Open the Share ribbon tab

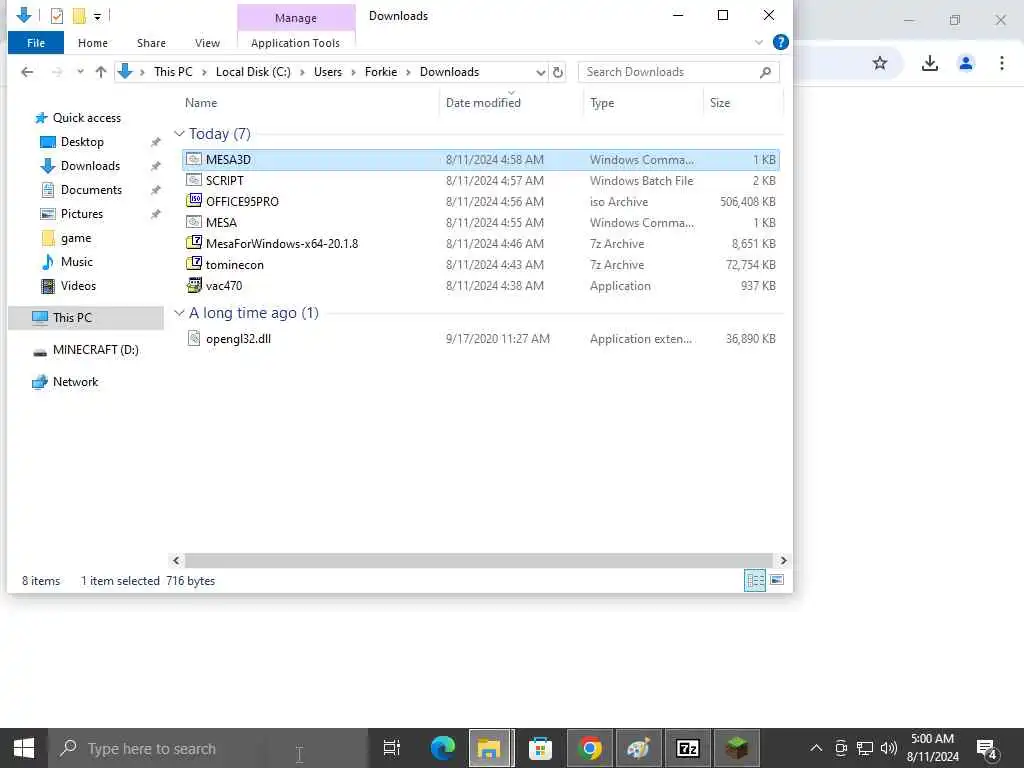151,43
